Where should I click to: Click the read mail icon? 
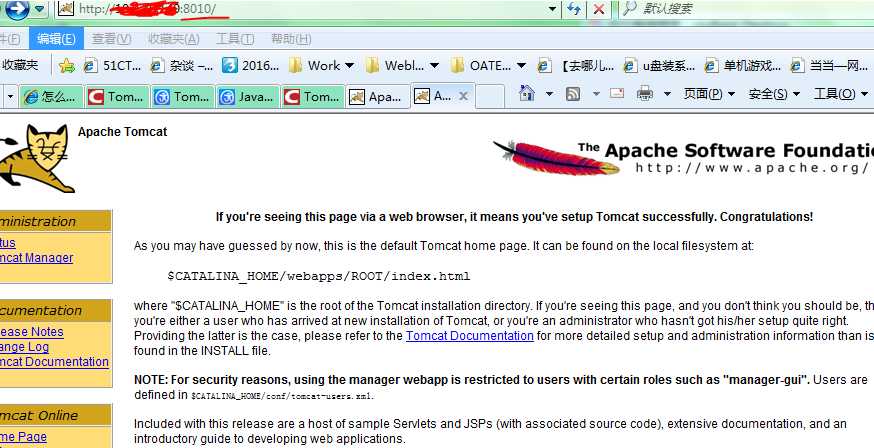click(x=617, y=93)
